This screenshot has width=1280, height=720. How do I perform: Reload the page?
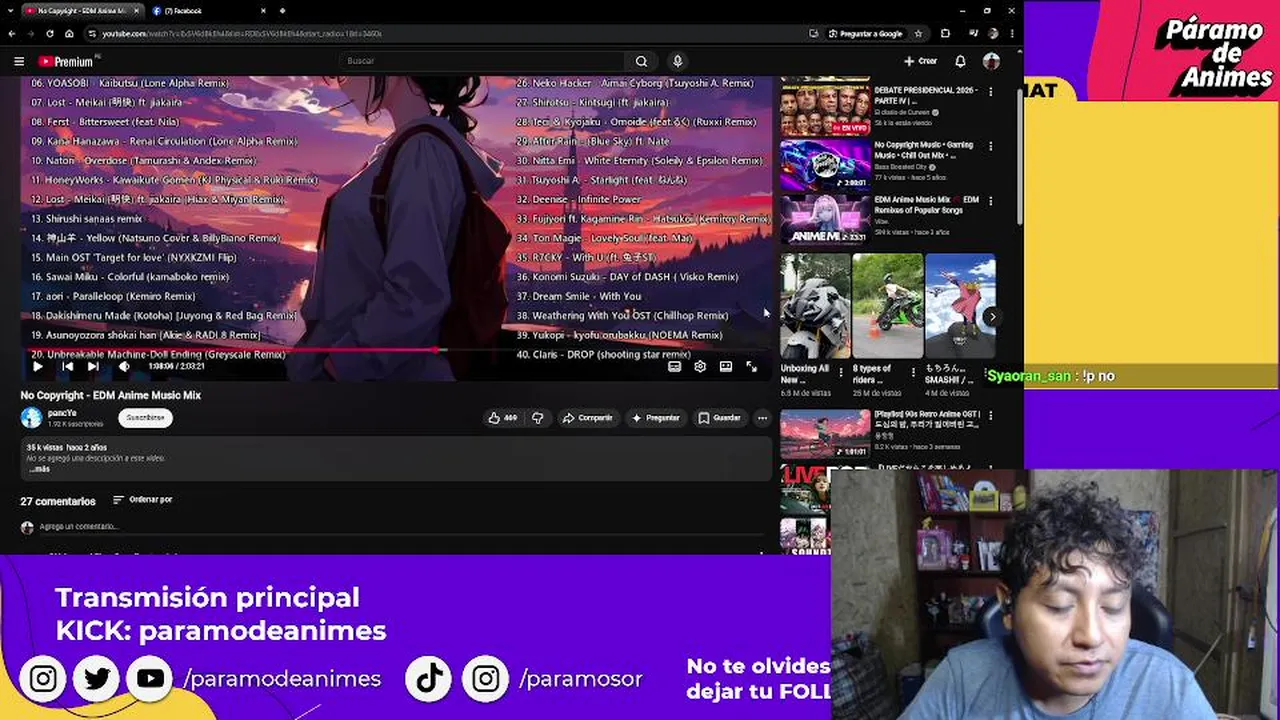[x=50, y=34]
